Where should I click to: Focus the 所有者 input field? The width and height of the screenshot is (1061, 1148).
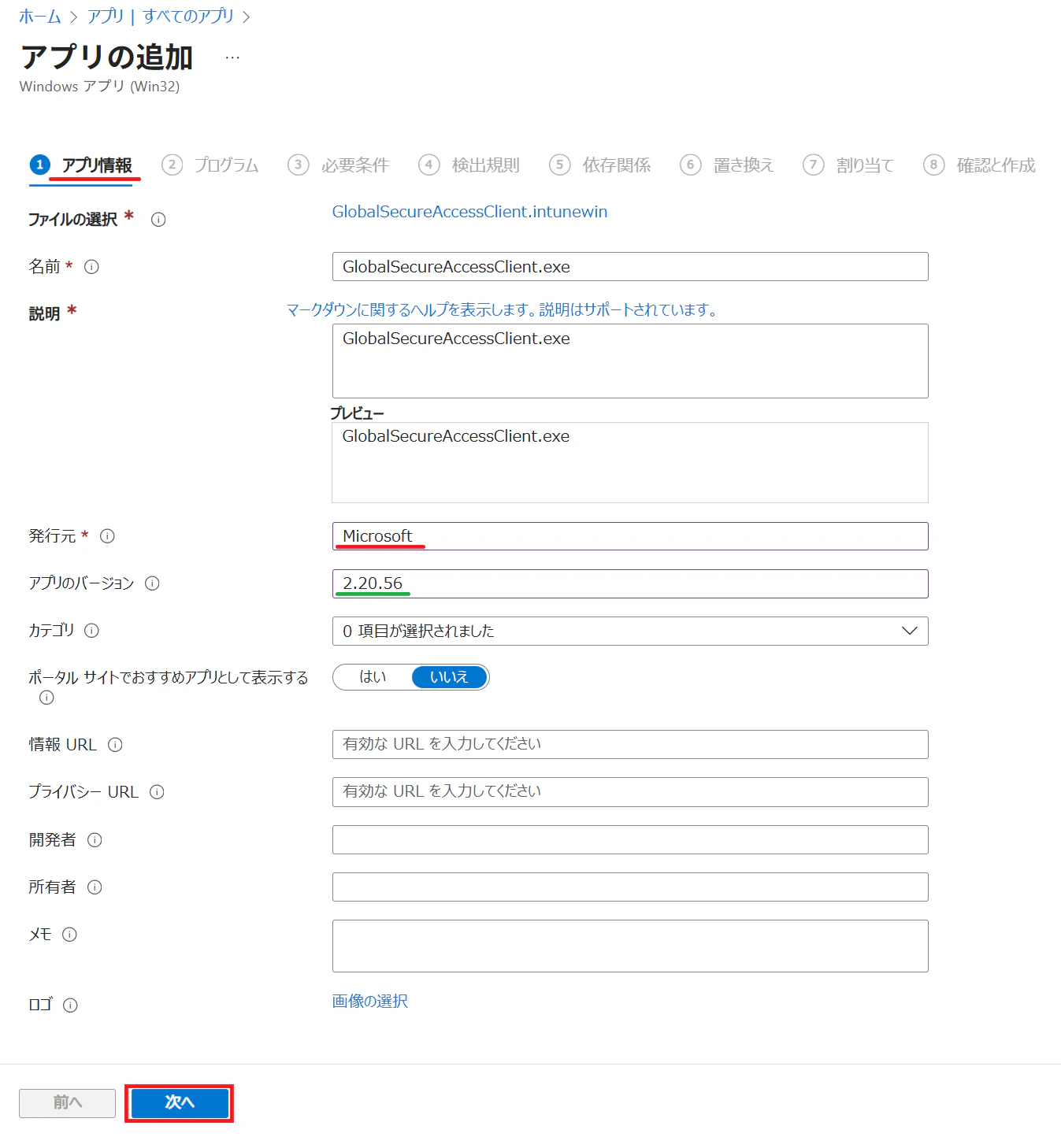(630, 887)
